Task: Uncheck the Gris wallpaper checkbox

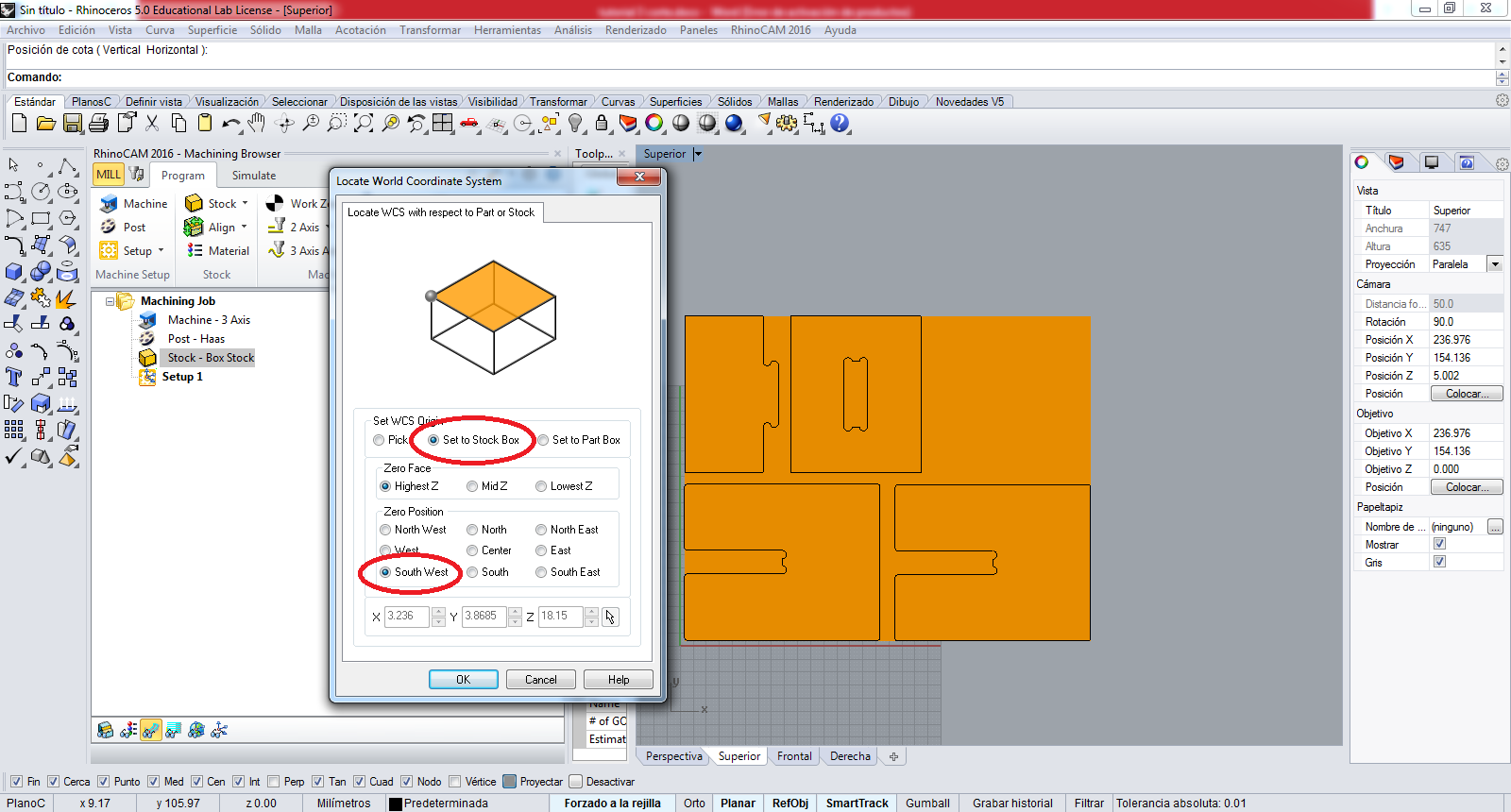Action: (1439, 562)
